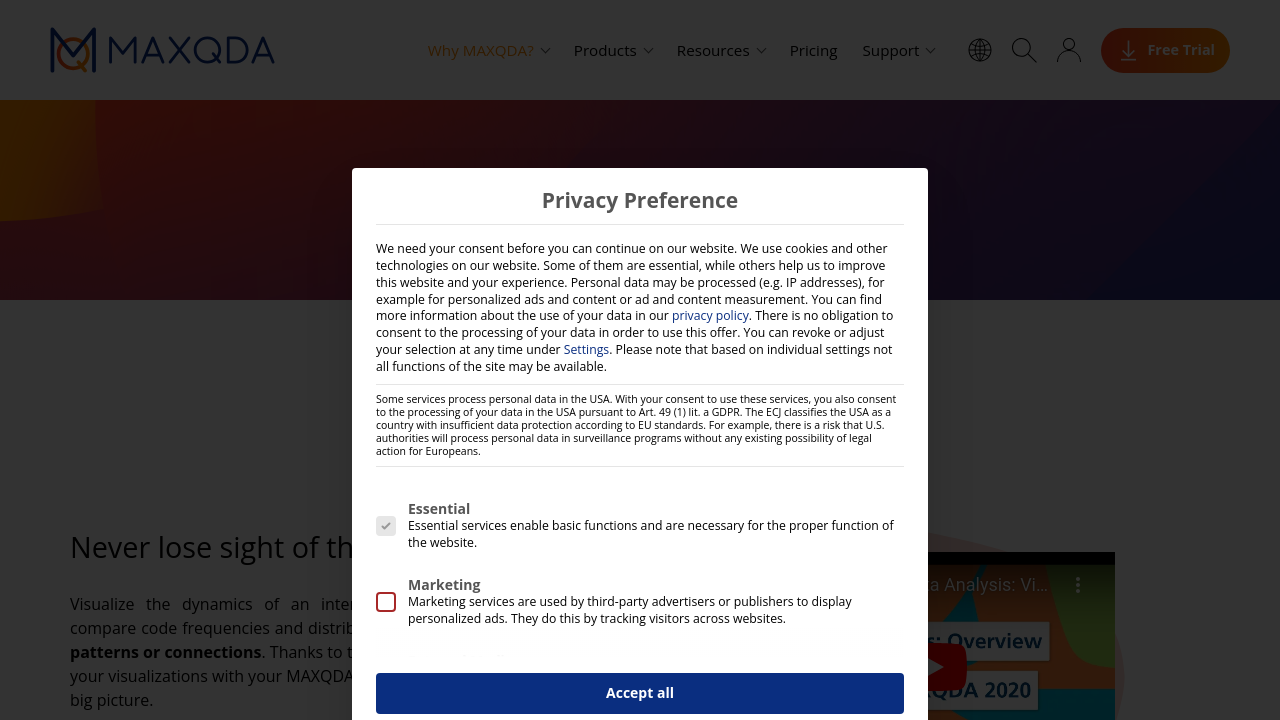Play the YouTube video
Screen dimensions: 1280x720
(940, 668)
